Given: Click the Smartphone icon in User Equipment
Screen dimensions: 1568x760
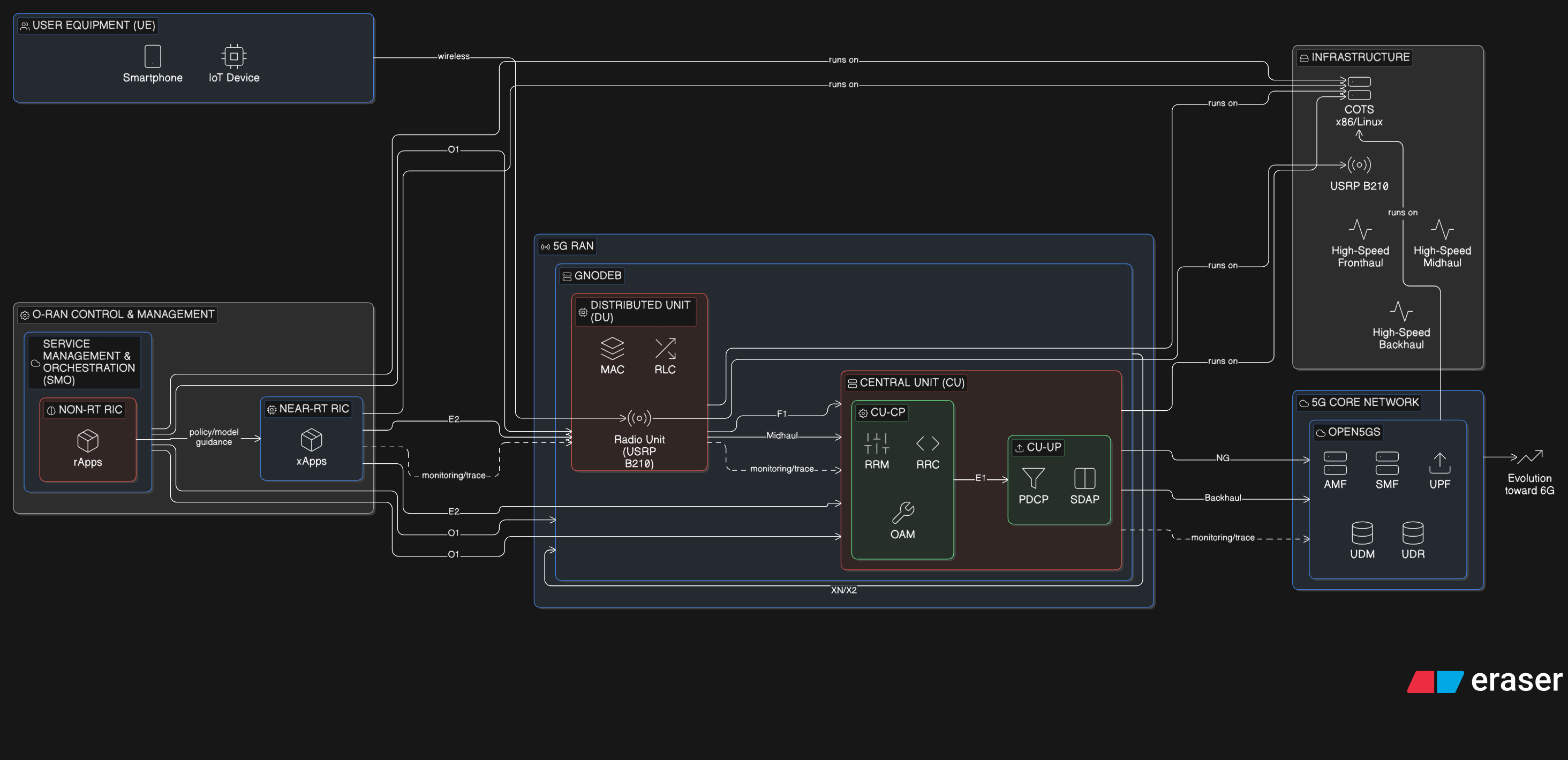Looking at the screenshot, I should [153, 56].
